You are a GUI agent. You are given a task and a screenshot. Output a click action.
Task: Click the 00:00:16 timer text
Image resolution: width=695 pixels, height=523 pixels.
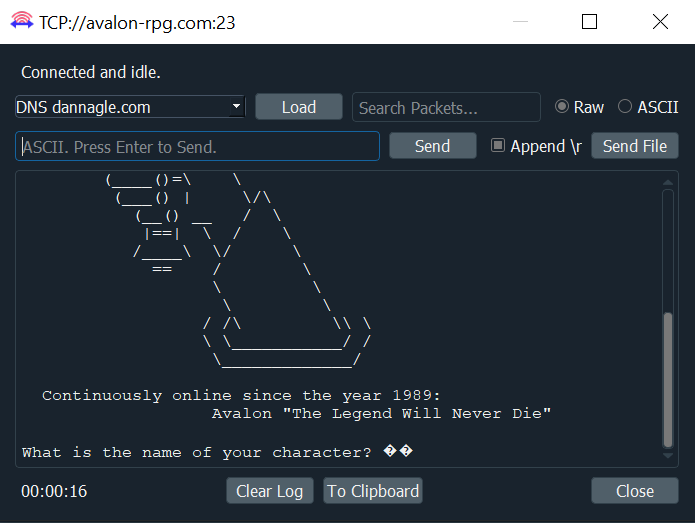pos(54,491)
